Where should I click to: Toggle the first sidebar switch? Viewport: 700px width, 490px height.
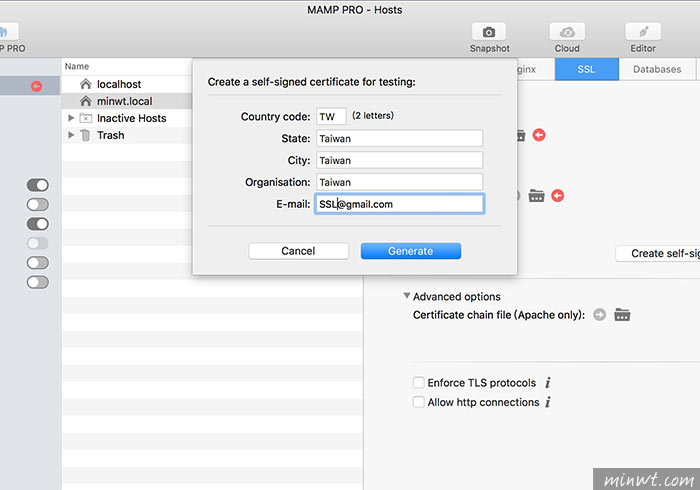pyautogui.click(x=38, y=185)
